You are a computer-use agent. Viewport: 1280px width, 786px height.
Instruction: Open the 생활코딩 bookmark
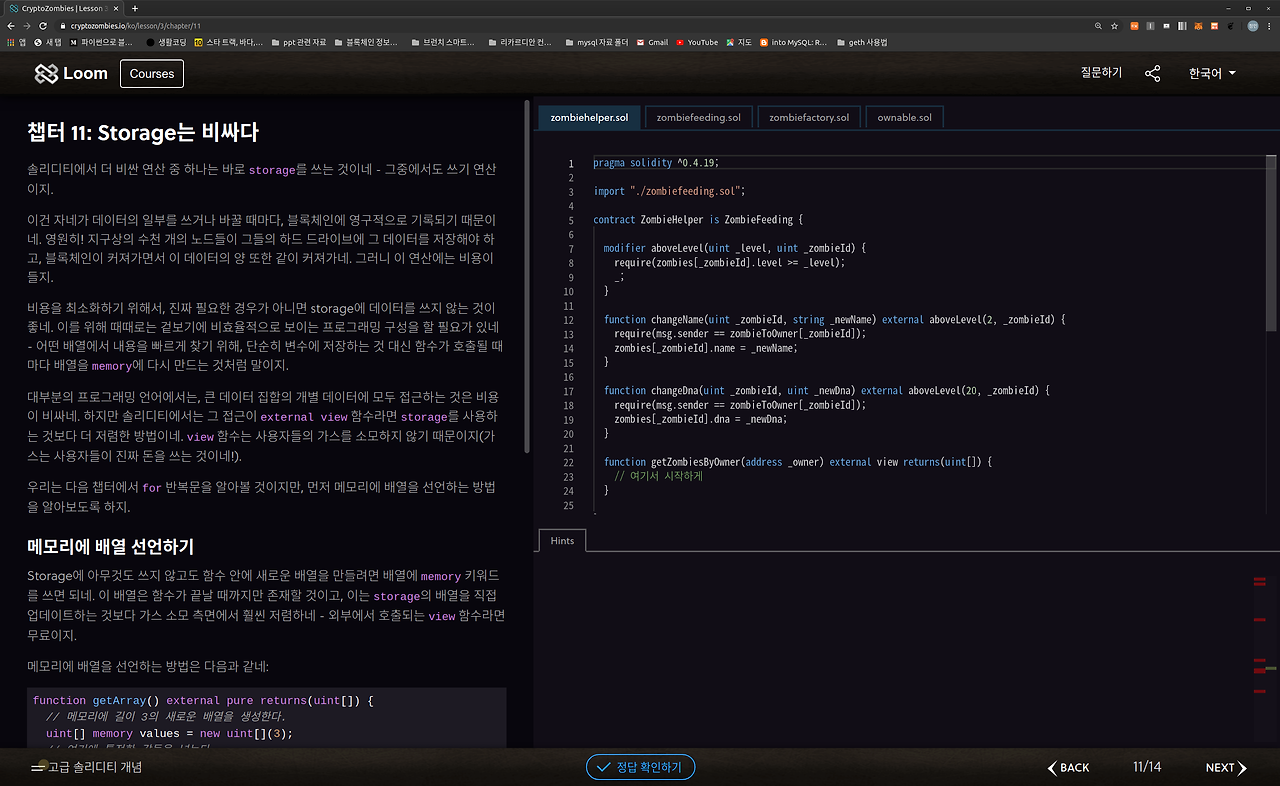click(166, 42)
